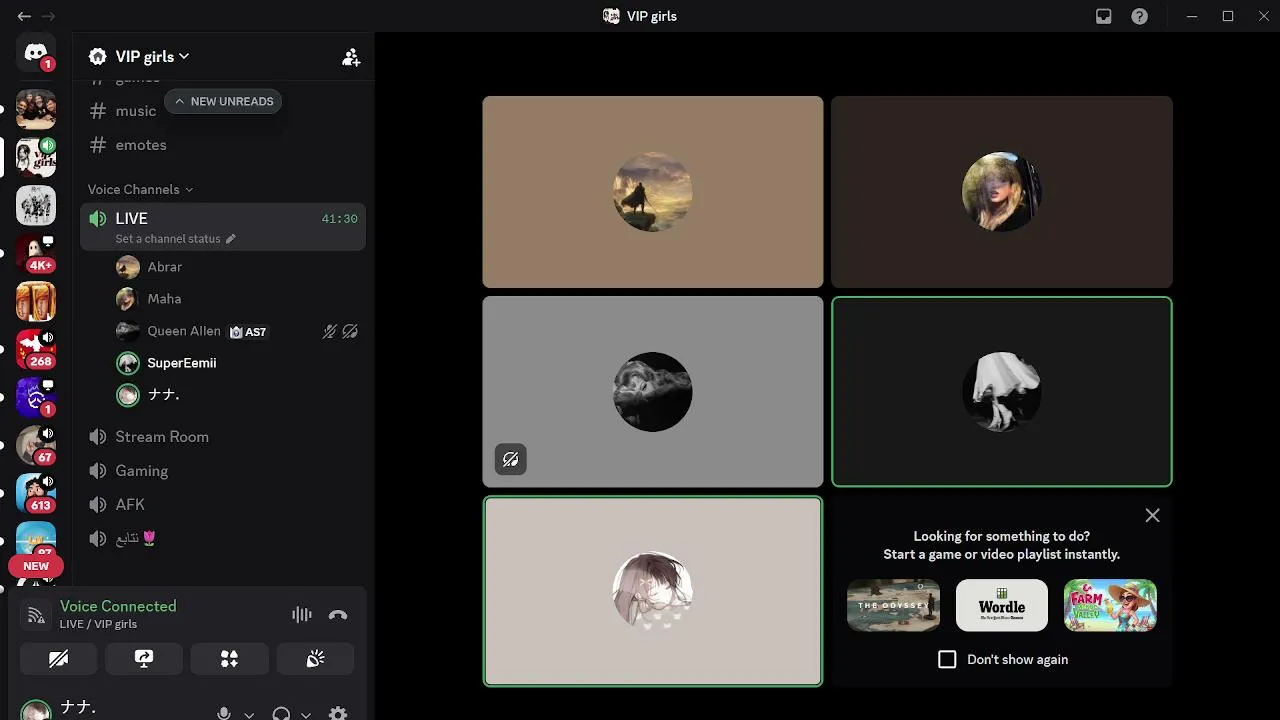Viewport: 1280px width, 720px height.
Task: Share your screen button
Action: tap(144, 658)
